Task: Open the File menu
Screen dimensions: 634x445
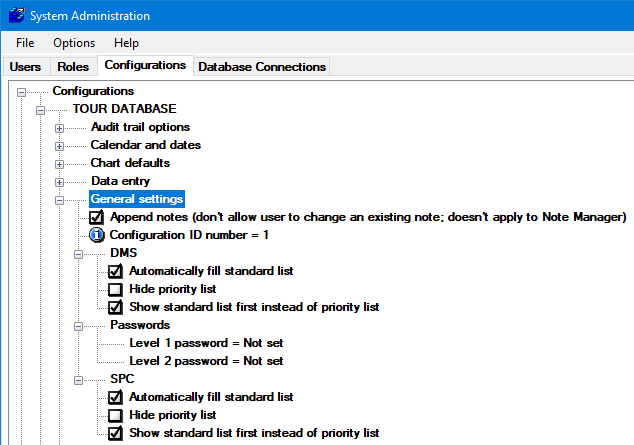Action: pyautogui.click(x=25, y=43)
